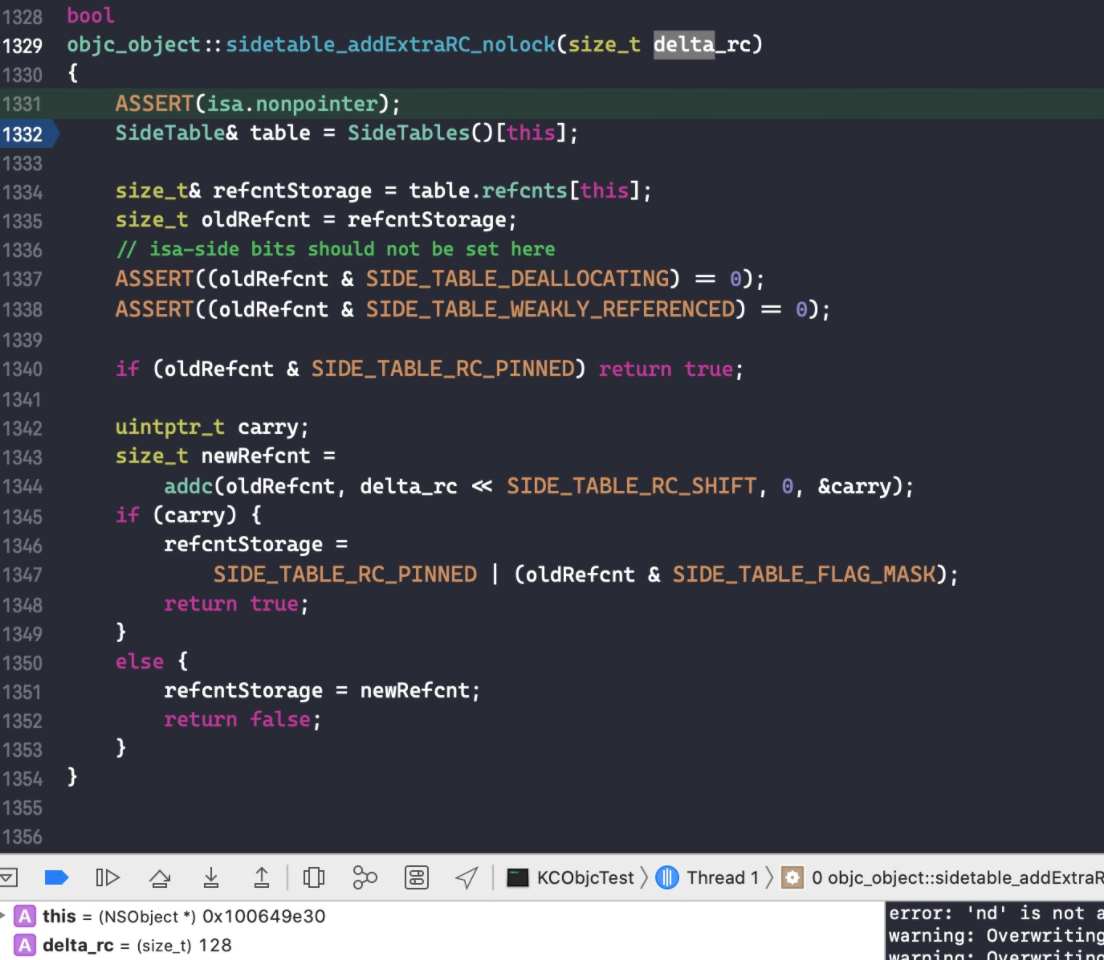Click the Step Into button
The image size is (1104, 960).
click(x=211, y=878)
